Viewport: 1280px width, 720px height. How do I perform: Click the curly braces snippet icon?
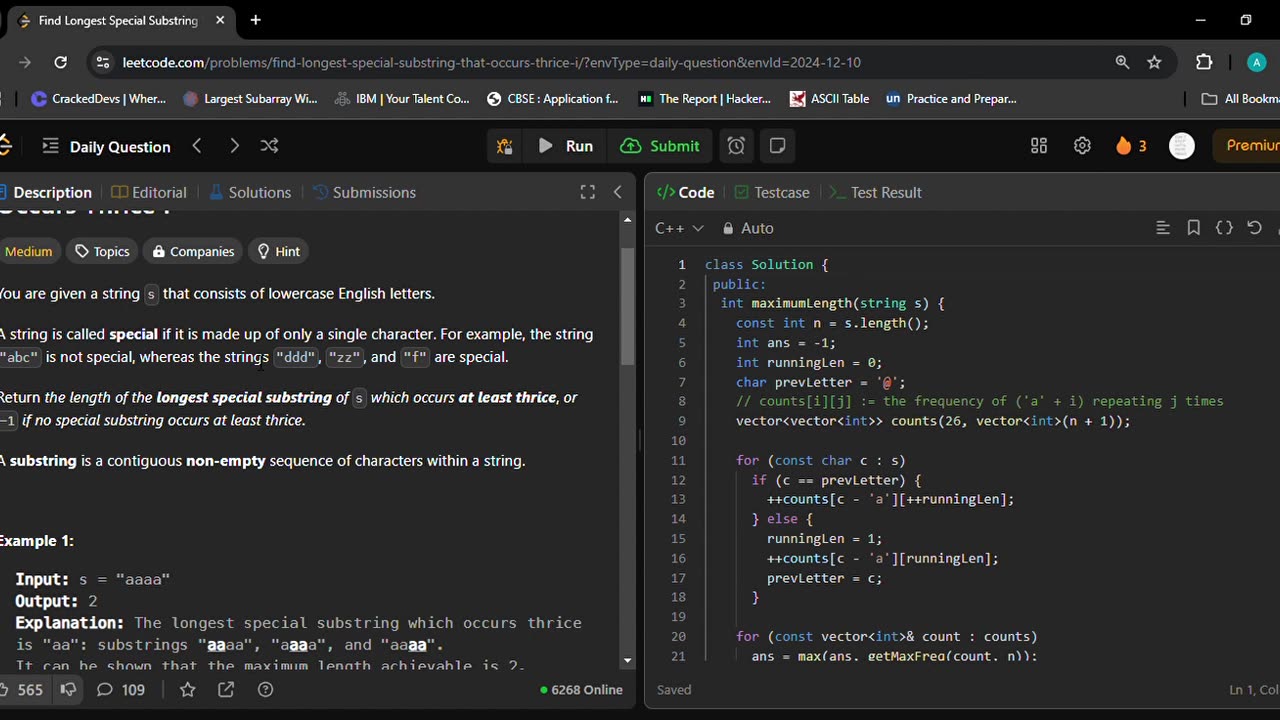point(1224,228)
